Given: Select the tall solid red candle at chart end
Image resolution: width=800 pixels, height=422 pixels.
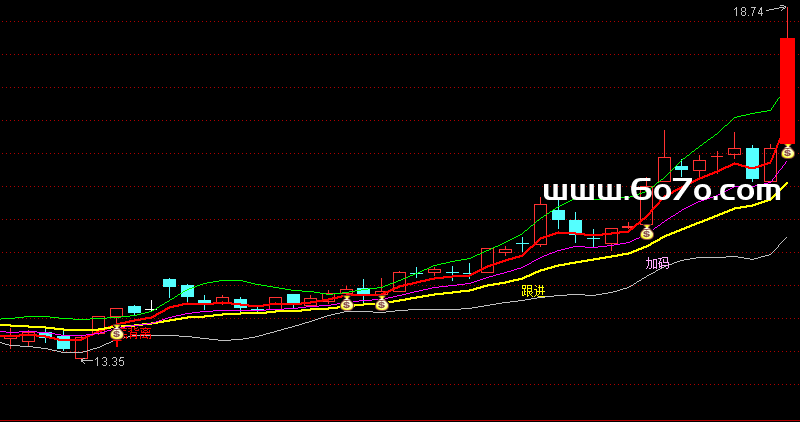Looking at the screenshot, I should pyautogui.click(x=787, y=91).
